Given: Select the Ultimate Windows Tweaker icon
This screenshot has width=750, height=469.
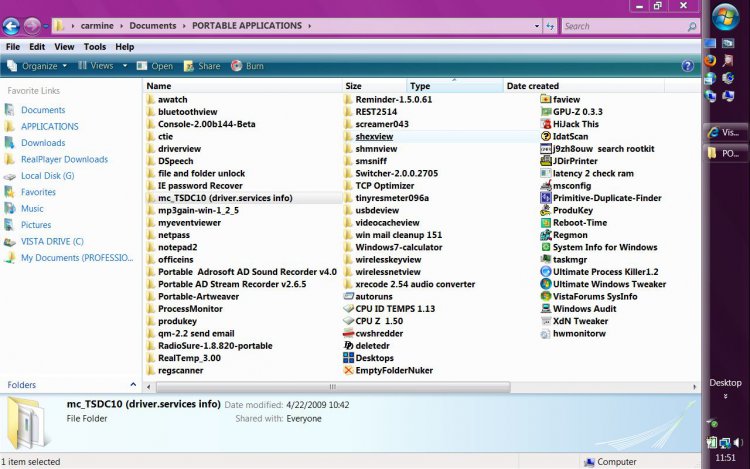Looking at the screenshot, I should 545,284.
